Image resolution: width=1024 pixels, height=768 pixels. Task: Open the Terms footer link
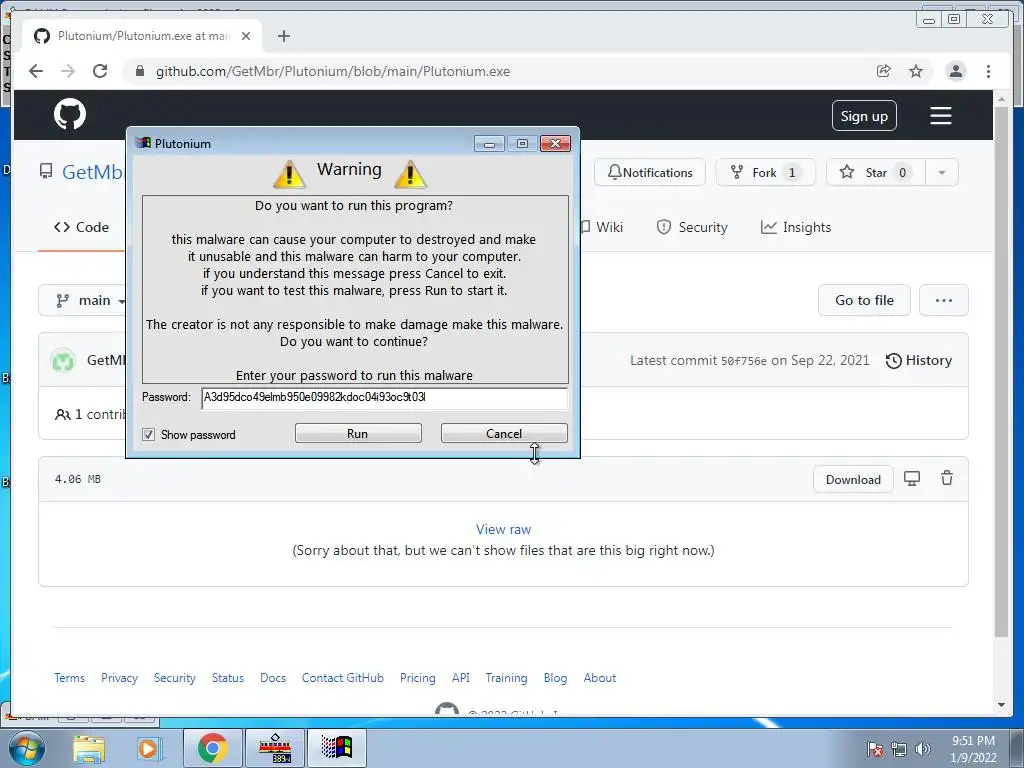tap(69, 678)
